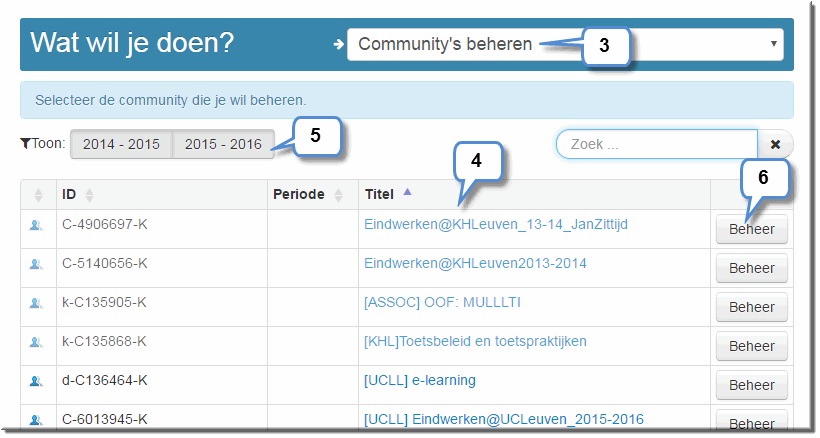Viewport: 820px width, 438px height.
Task: Click the Toon filter icon
Action: [25, 144]
